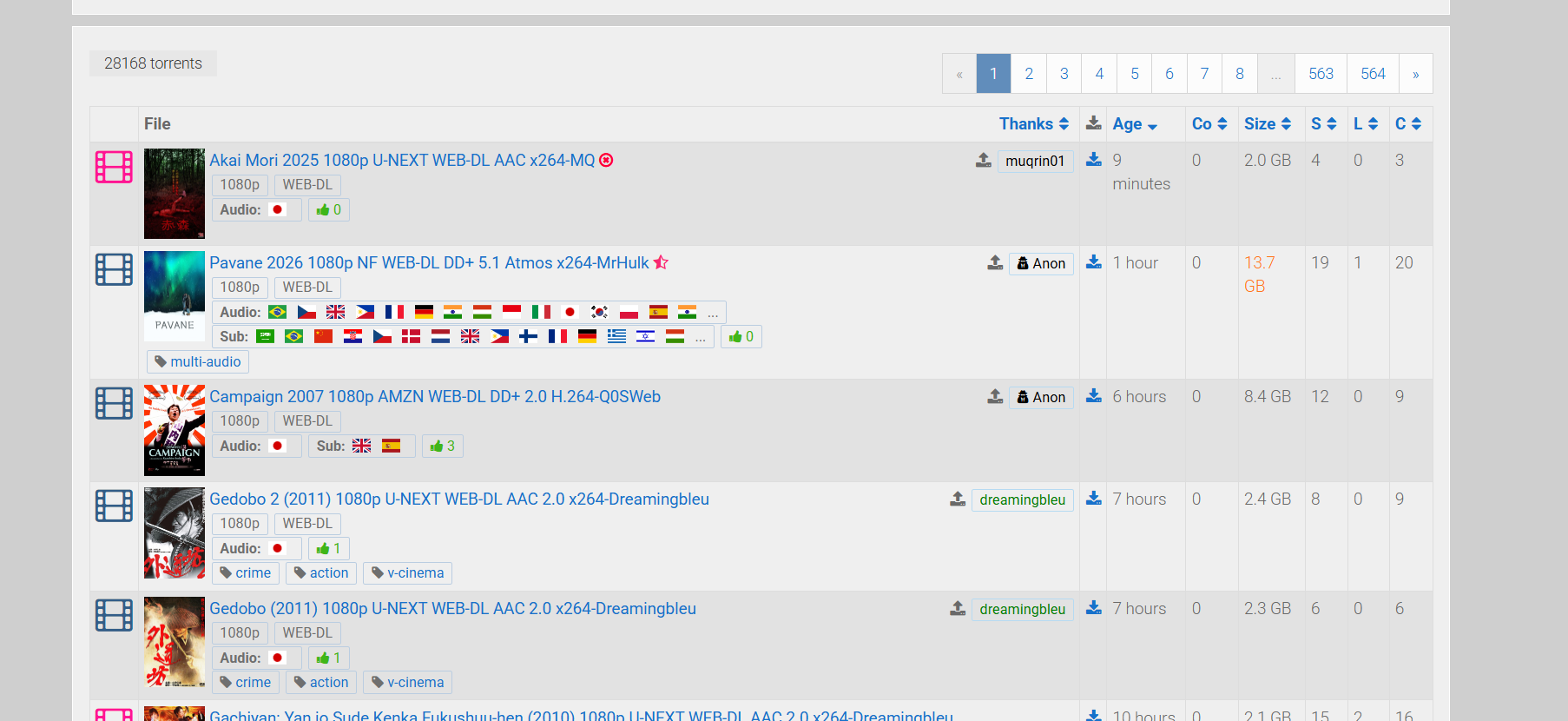View uploader muqrin01's profile
Viewport: 1568px width, 721px height.
[x=1036, y=161]
